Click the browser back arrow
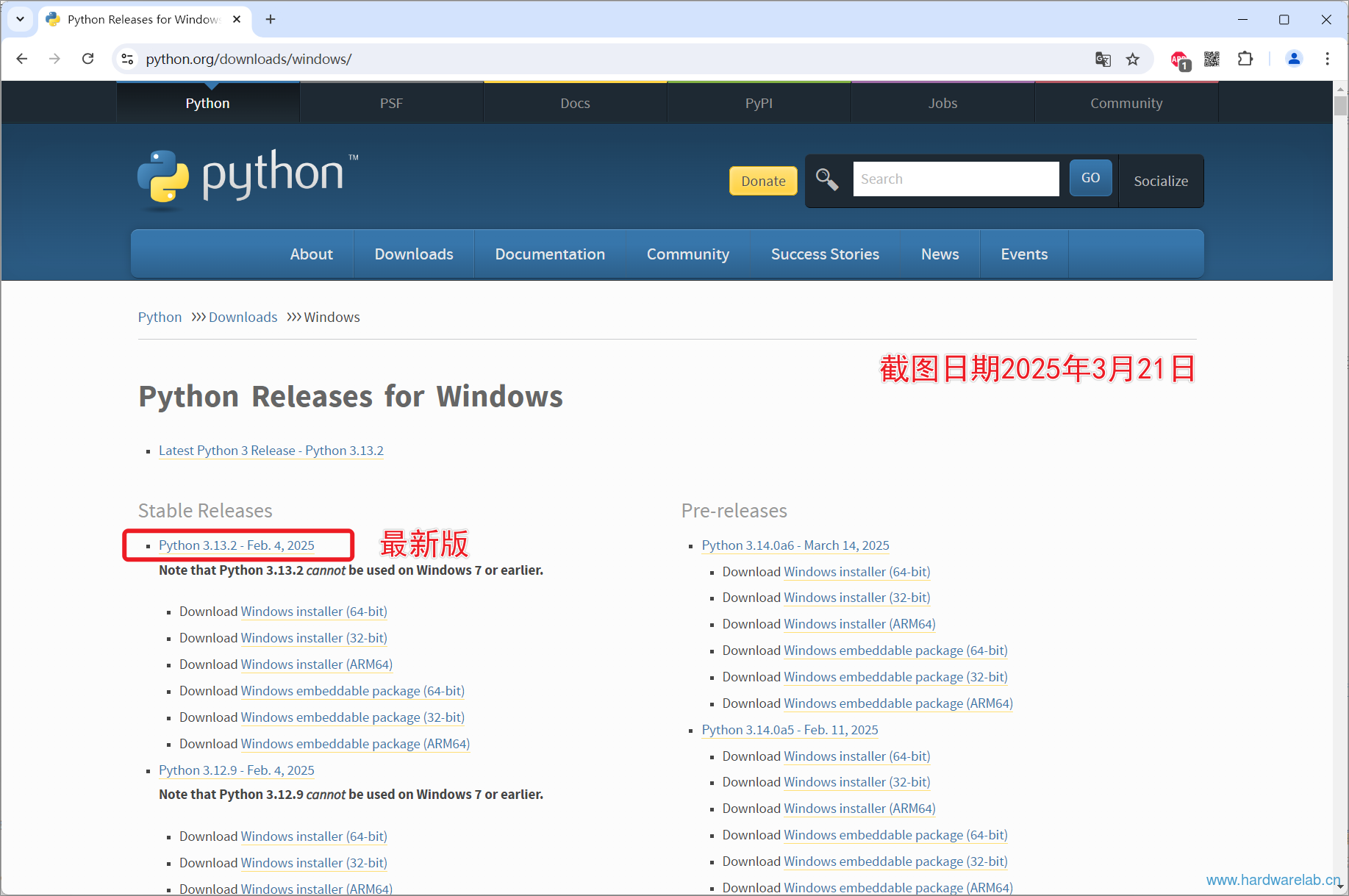 (x=22, y=59)
